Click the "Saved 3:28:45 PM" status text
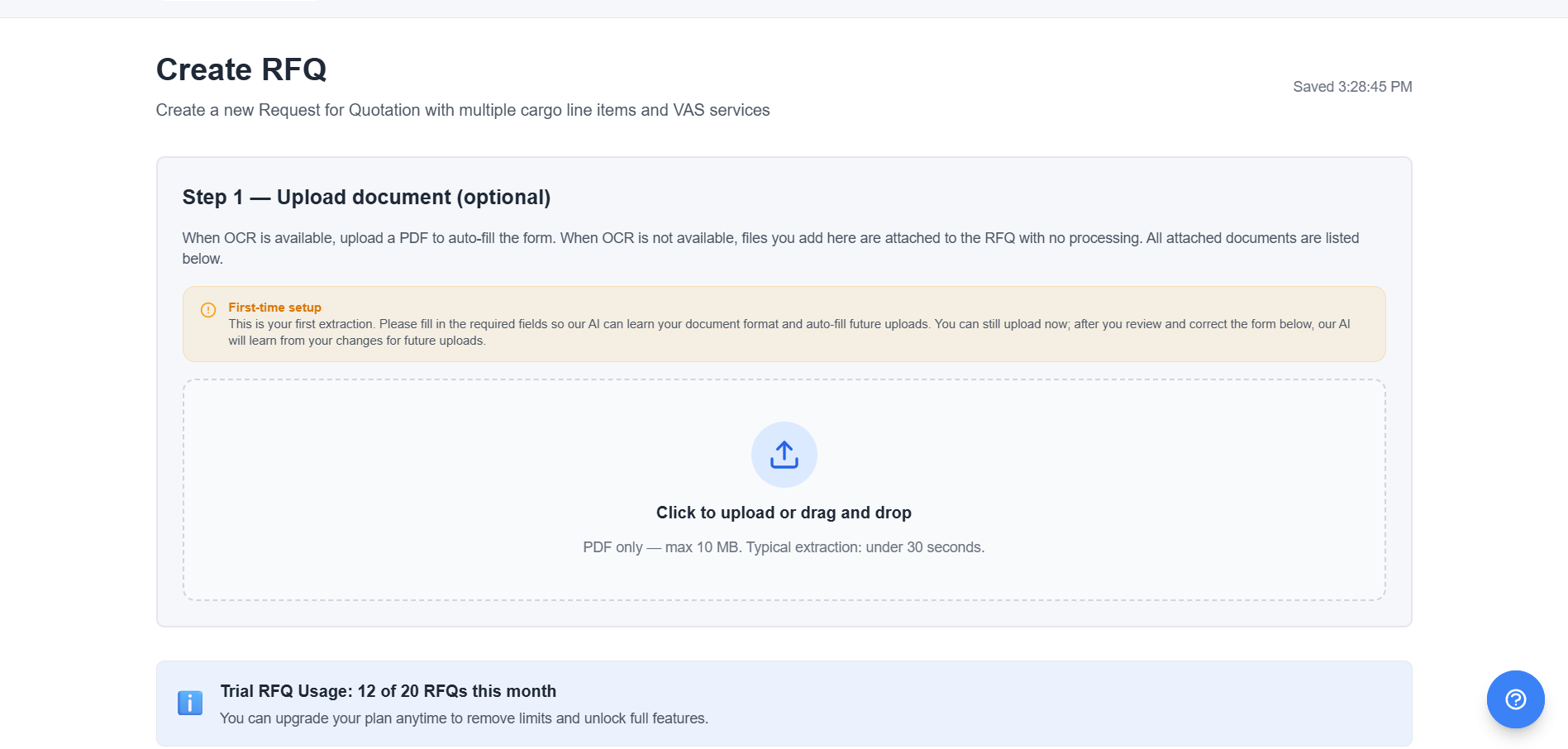Image resolution: width=1568 pixels, height=749 pixels. (1351, 87)
